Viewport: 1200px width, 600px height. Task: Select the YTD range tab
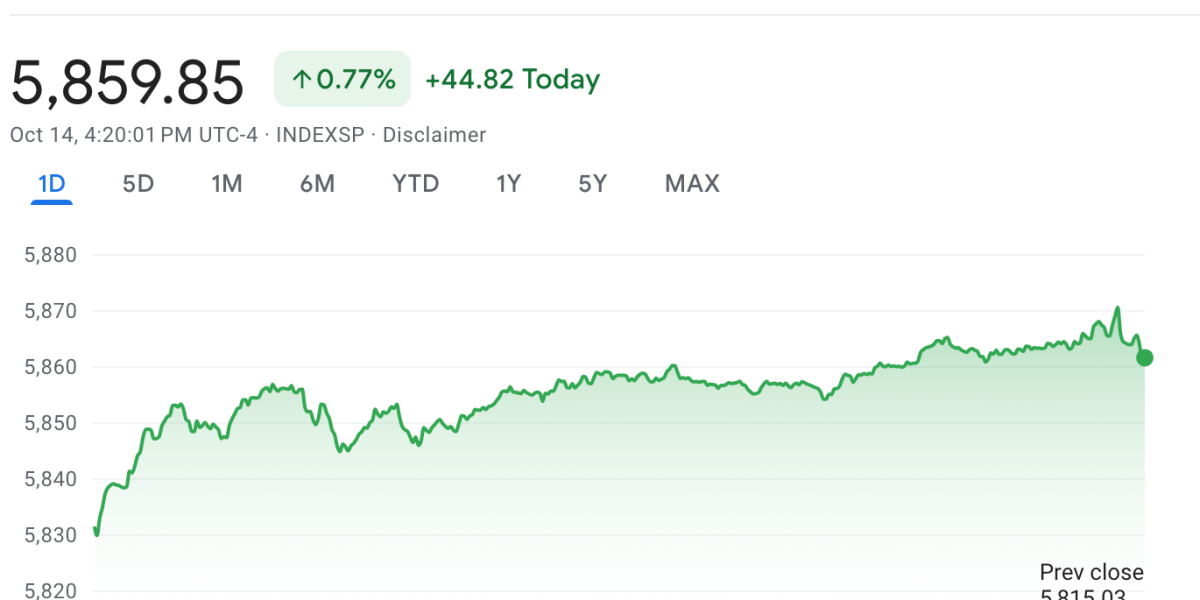(415, 184)
